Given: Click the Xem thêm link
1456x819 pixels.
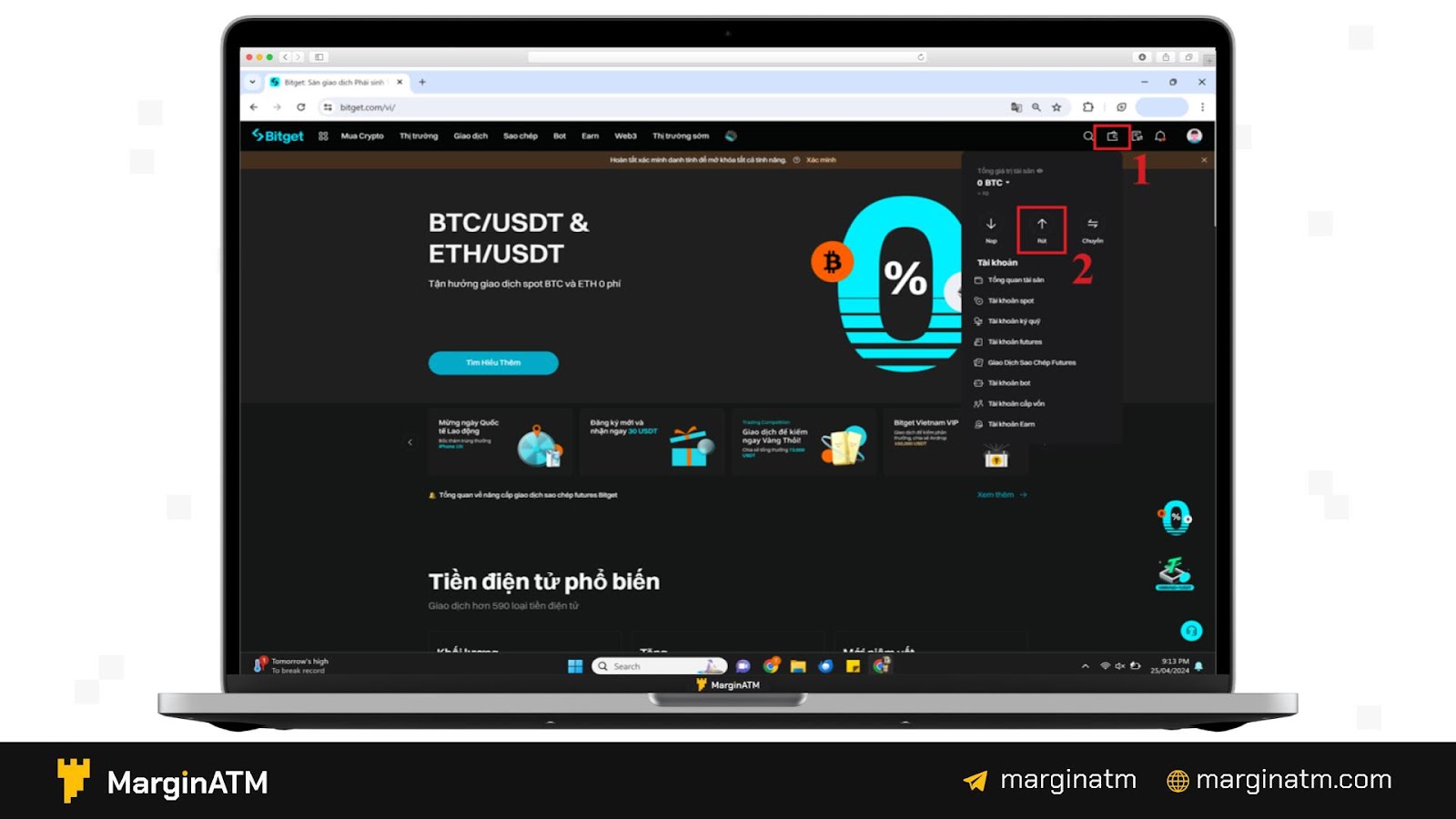Looking at the screenshot, I should click(1002, 495).
